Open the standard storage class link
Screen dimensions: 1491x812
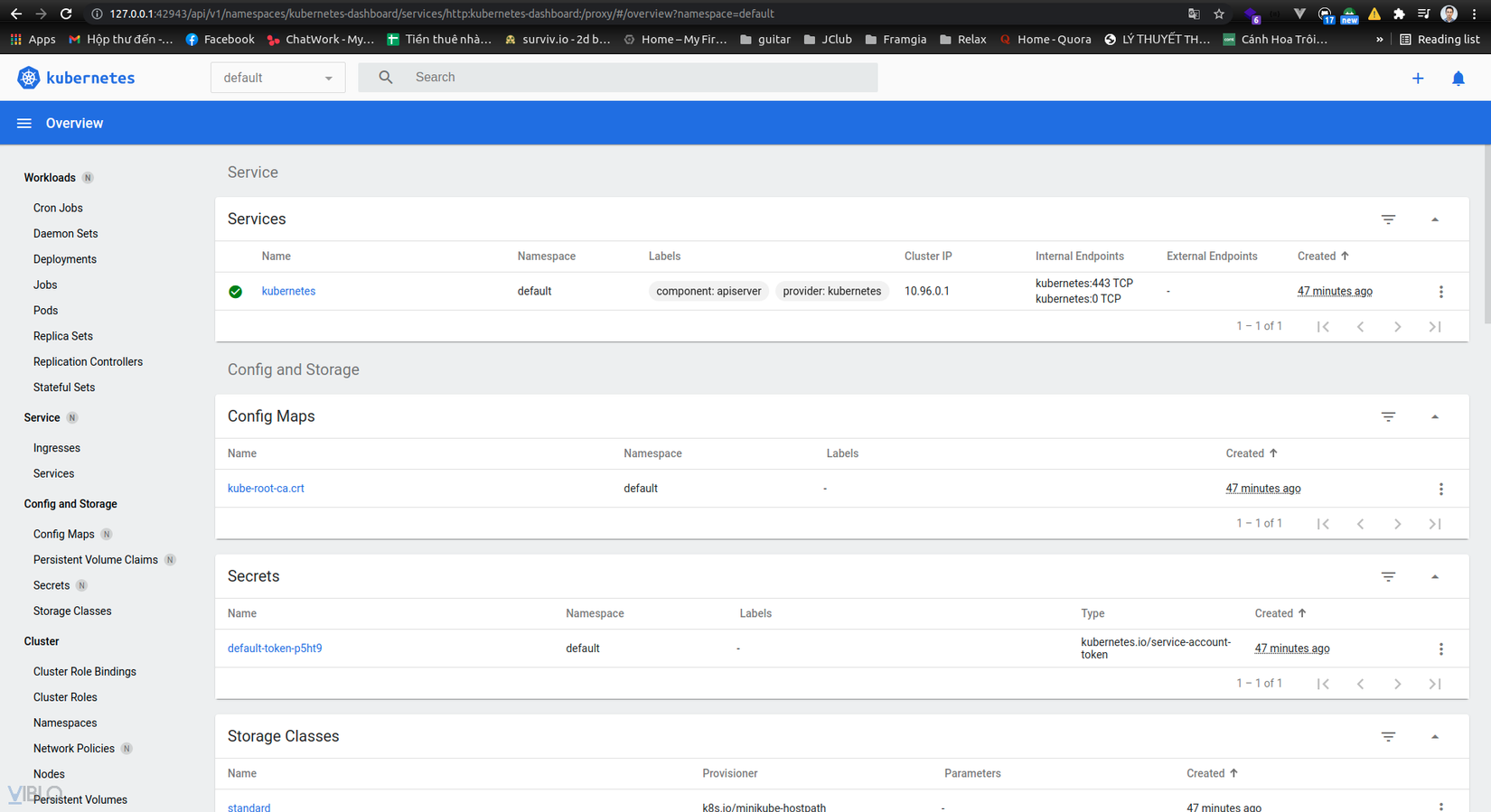click(x=248, y=807)
